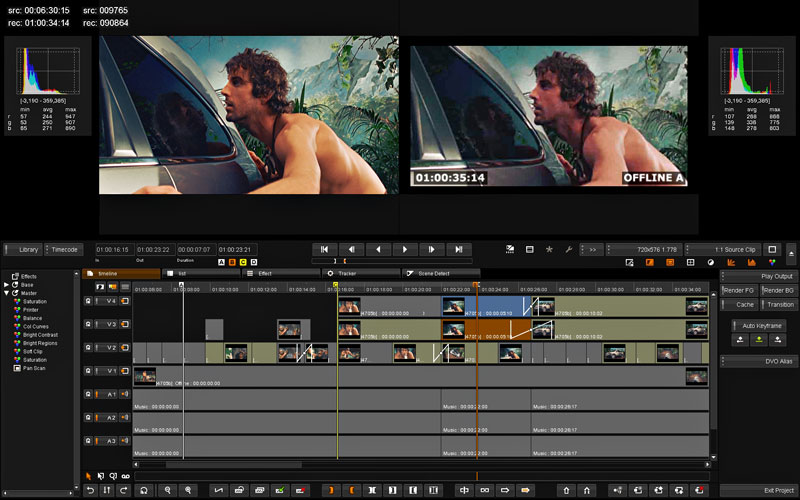Jump to the start of the clip
Screen dimensions: 800x500
click(325, 249)
